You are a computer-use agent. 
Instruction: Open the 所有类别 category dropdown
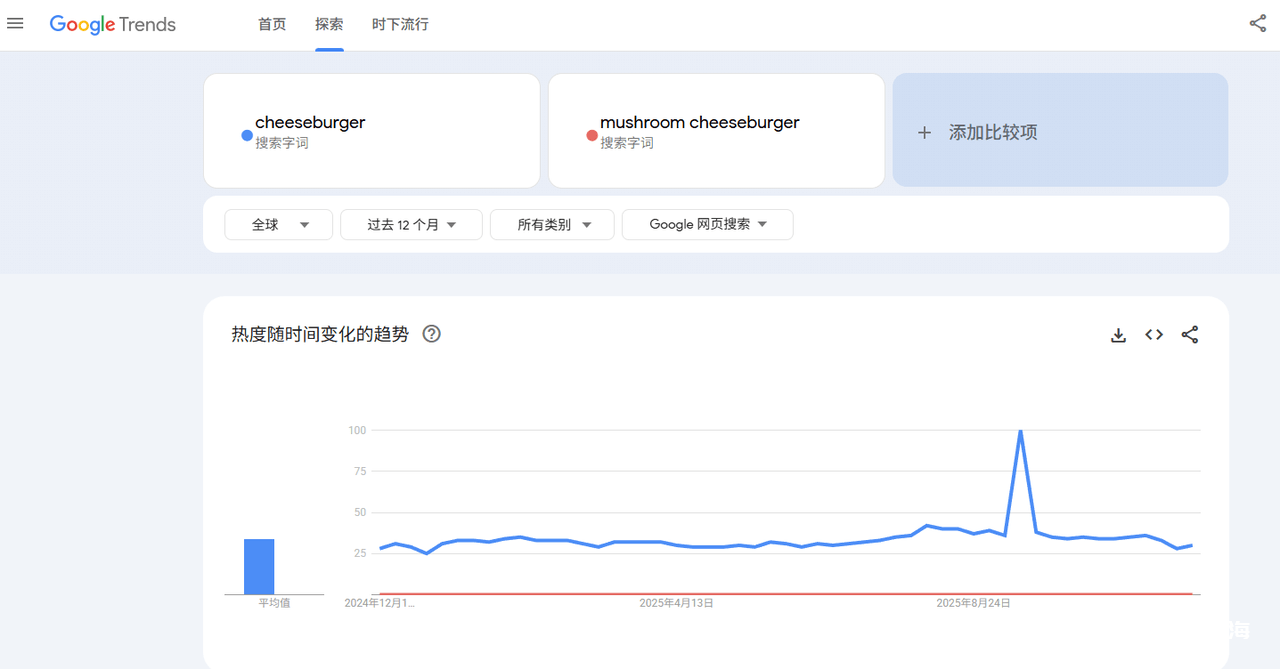click(552, 224)
